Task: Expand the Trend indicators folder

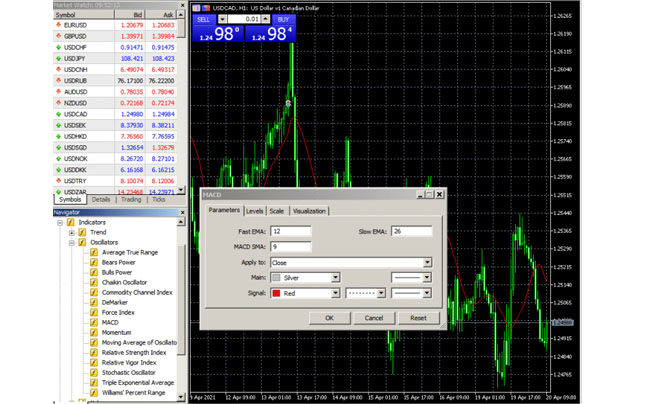Action: pos(72,232)
